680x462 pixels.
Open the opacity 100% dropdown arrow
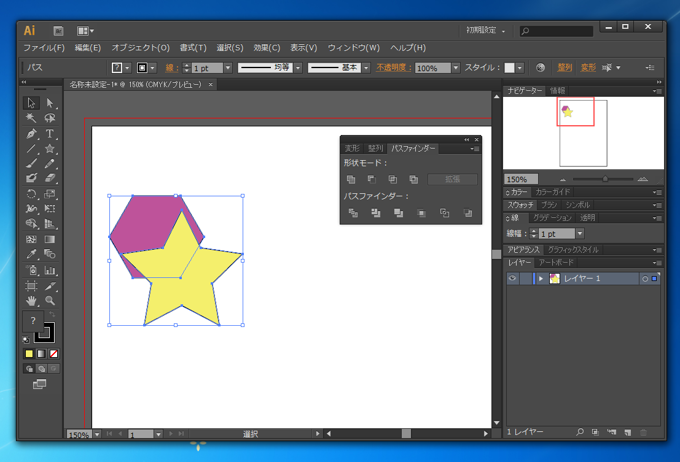455,68
